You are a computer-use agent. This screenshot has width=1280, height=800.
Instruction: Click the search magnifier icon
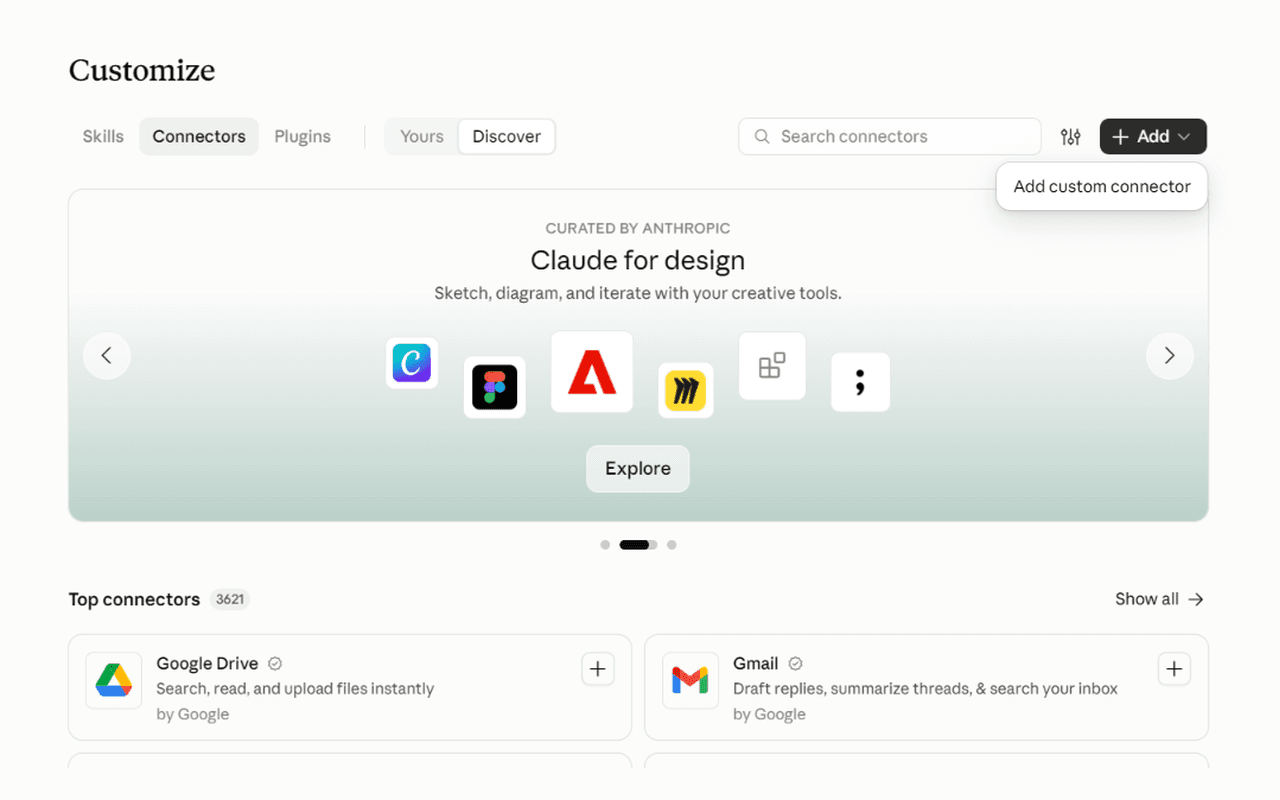(762, 137)
